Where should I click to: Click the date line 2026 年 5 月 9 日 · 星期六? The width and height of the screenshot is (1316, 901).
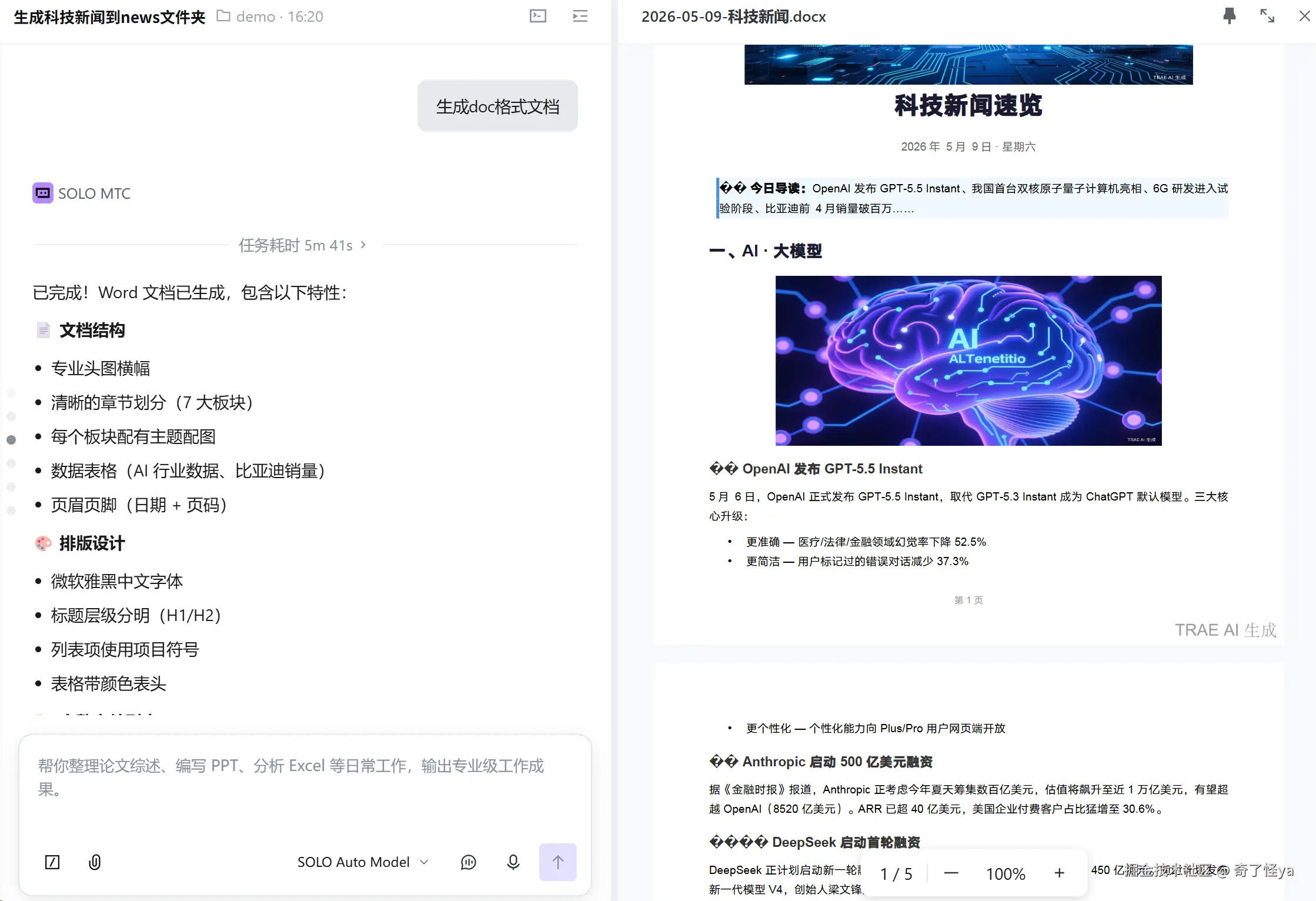[x=968, y=146]
